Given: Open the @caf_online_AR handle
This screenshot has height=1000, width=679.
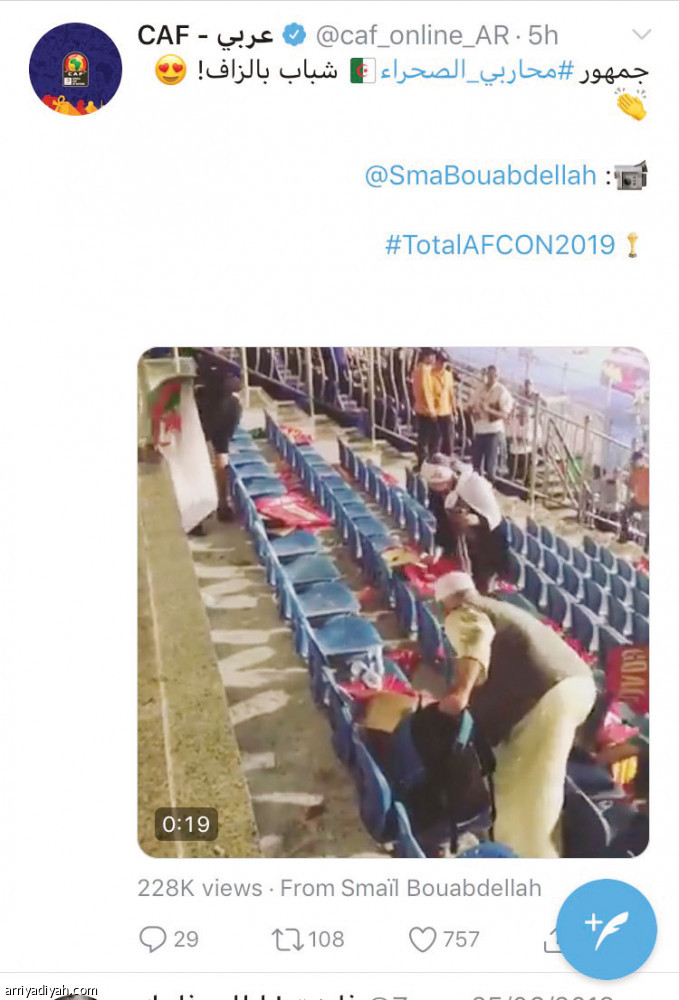Looking at the screenshot, I should [x=413, y=36].
